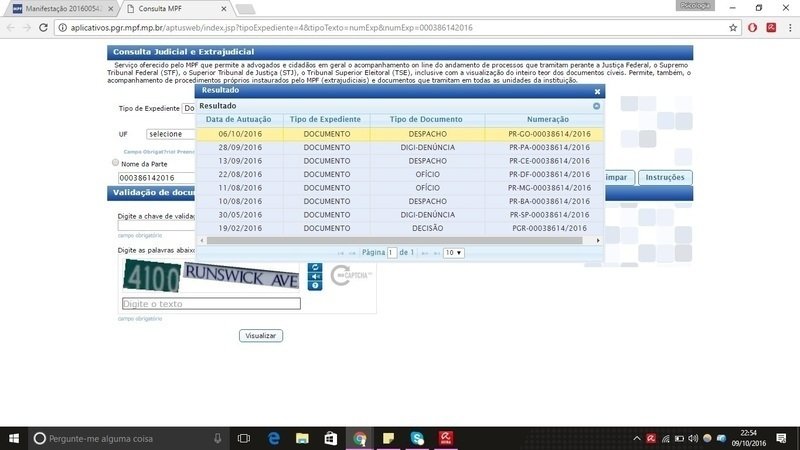The height and width of the screenshot is (450, 800).
Task: Switch to the audio CAPTCHA challenge
Action: pyautogui.click(x=315, y=277)
